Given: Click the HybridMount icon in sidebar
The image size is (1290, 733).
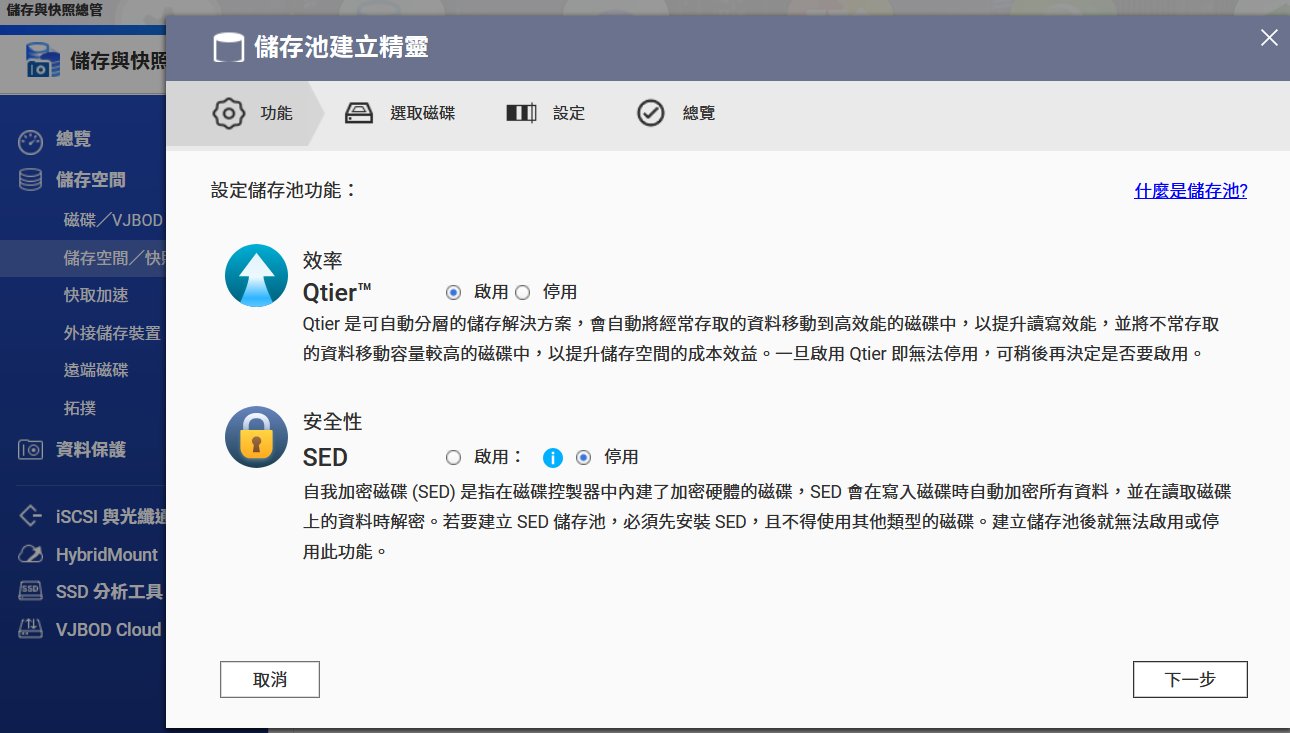Looking at the screenshot, I should click(31, 554).
